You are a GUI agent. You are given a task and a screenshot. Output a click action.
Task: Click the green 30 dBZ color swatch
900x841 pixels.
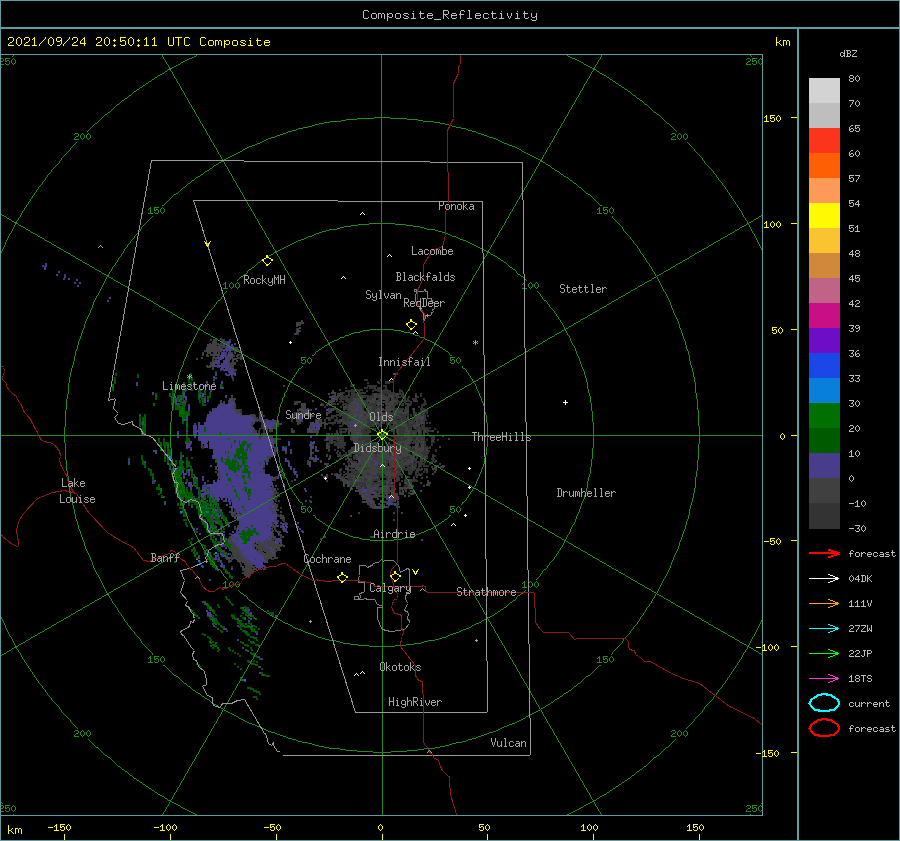(824, 416)
